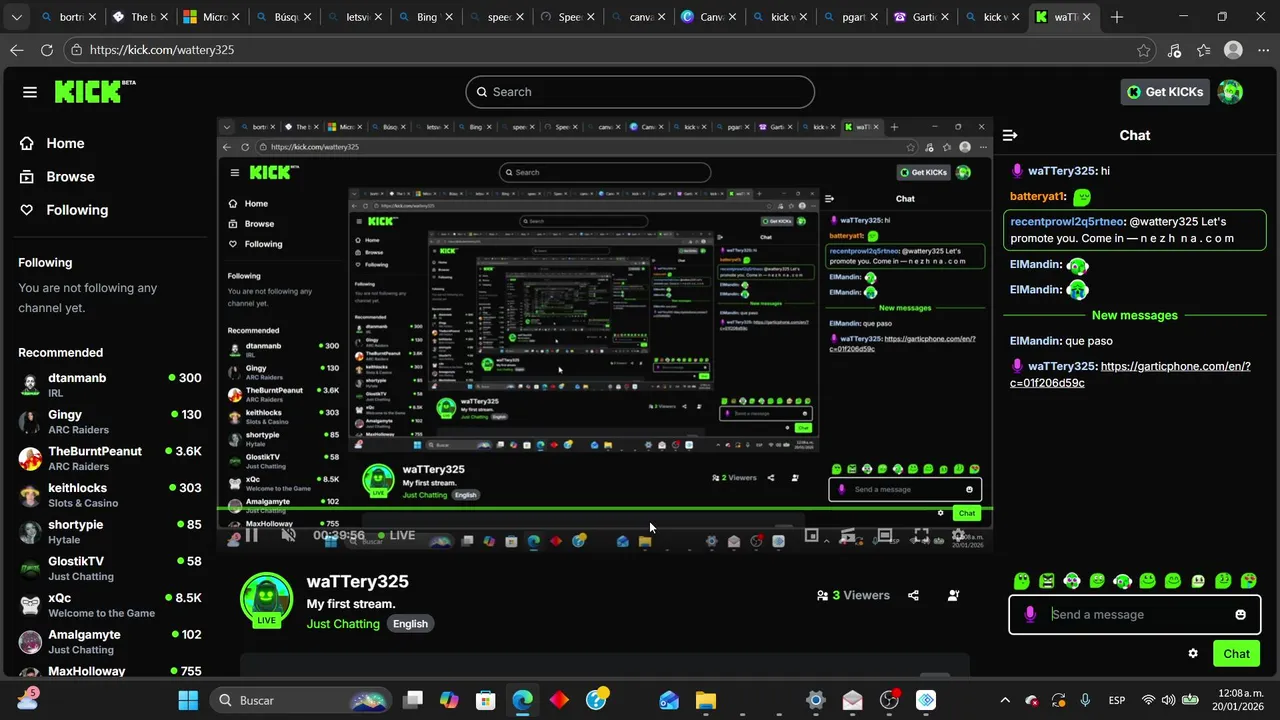Open recommended channel shortypie
Image resolution: width=1280 pixels, height=720 pixels.
coord(110,531)
